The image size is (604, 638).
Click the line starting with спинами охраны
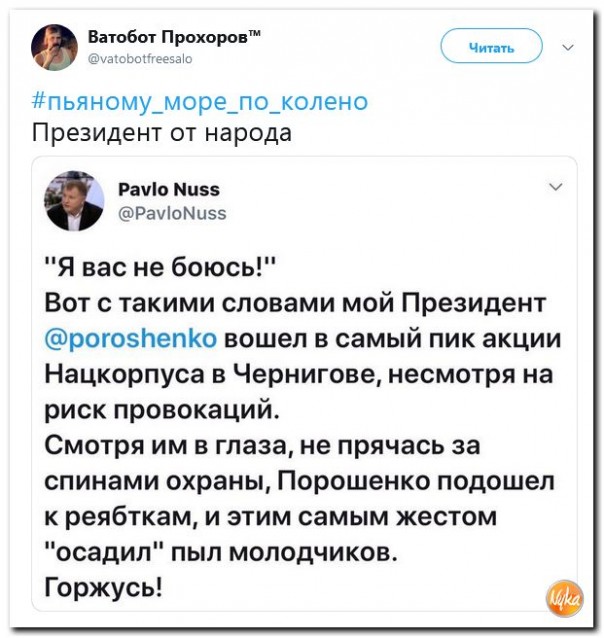pyautogui.click(x=300, y=480)
